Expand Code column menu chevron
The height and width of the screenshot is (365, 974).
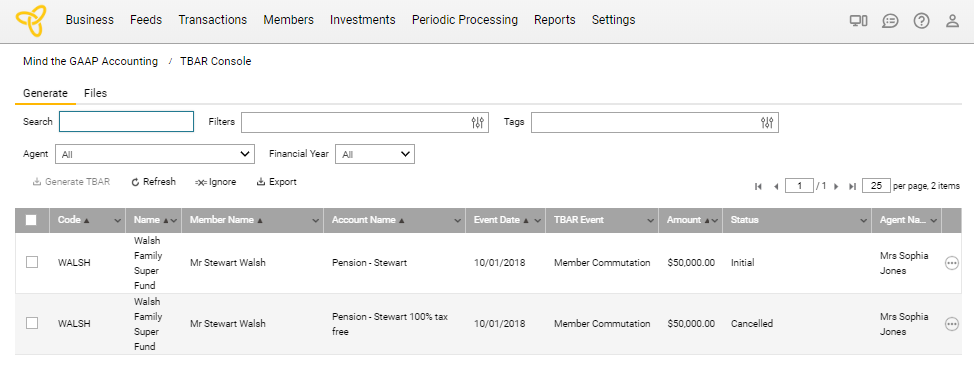point(117,220)
